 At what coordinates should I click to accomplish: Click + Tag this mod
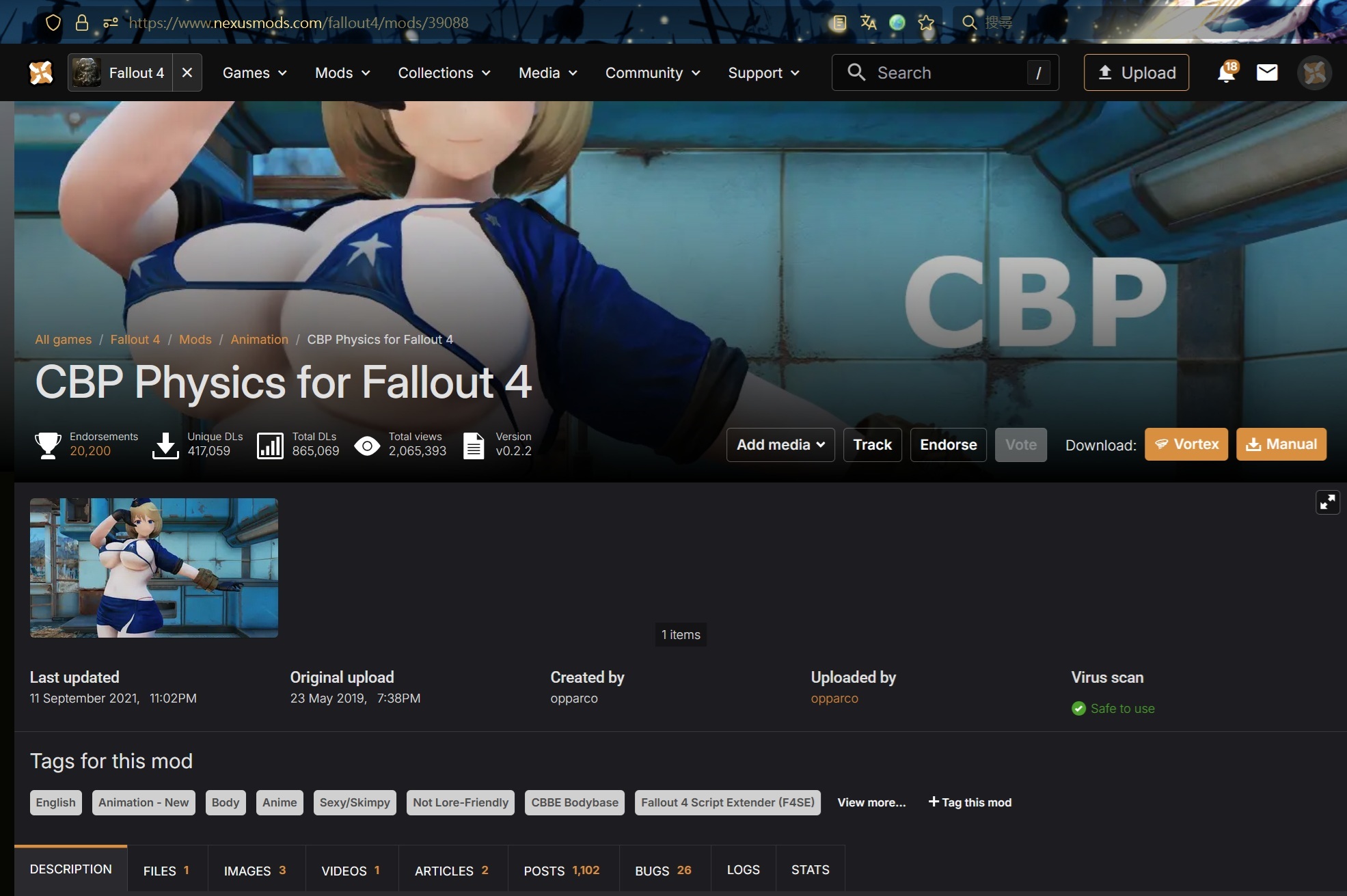(970, 802)
